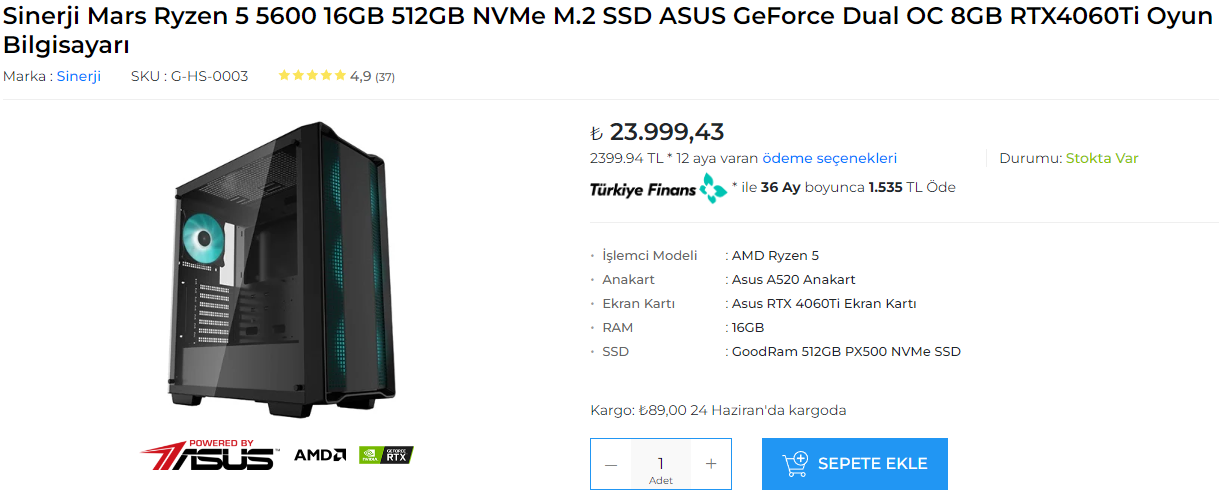Screen dimensions: 1219x501
Task: Click the quantity input field
Action: [x=661, y=463]
